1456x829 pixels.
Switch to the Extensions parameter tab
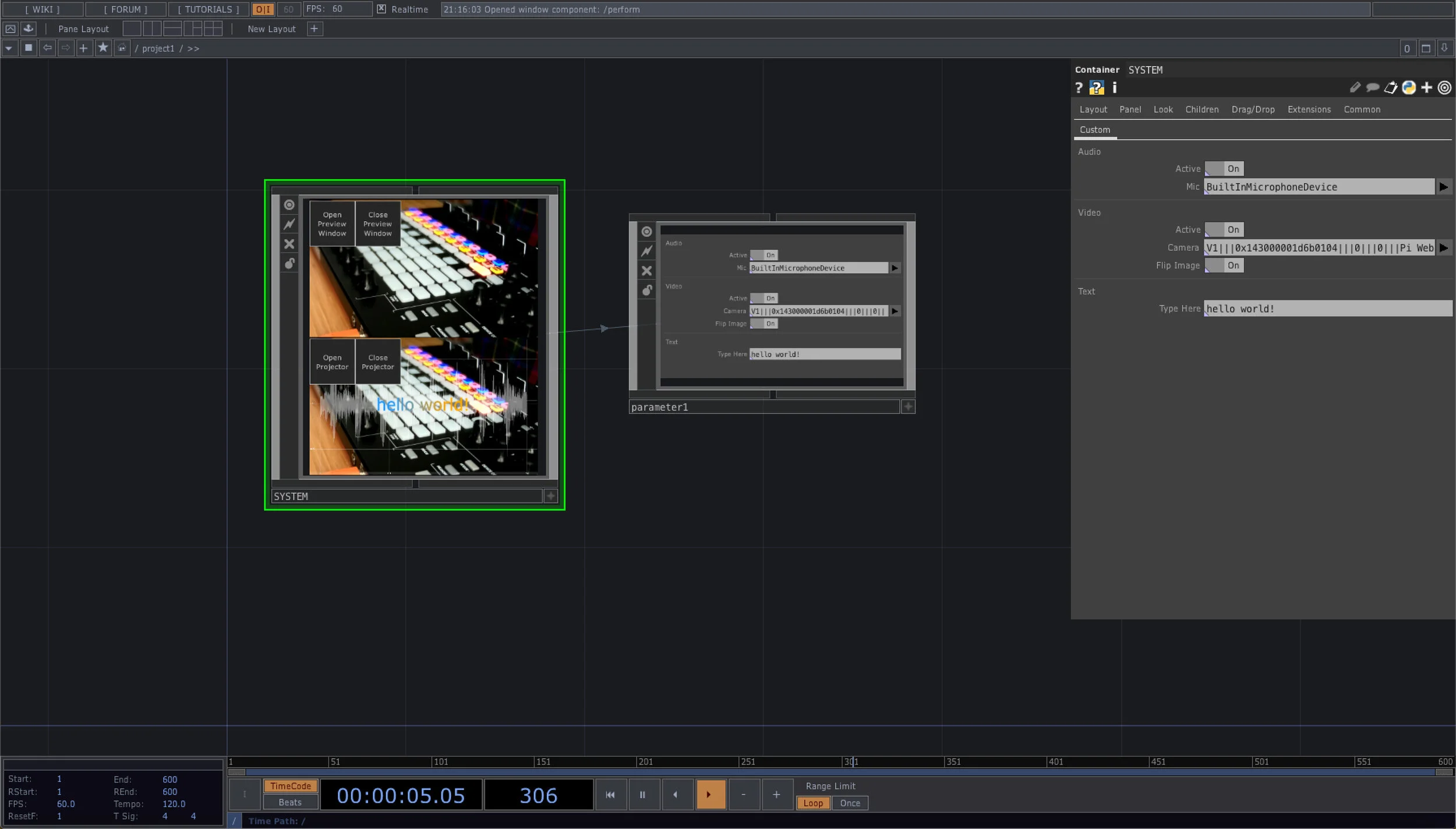click(1309, 109)
